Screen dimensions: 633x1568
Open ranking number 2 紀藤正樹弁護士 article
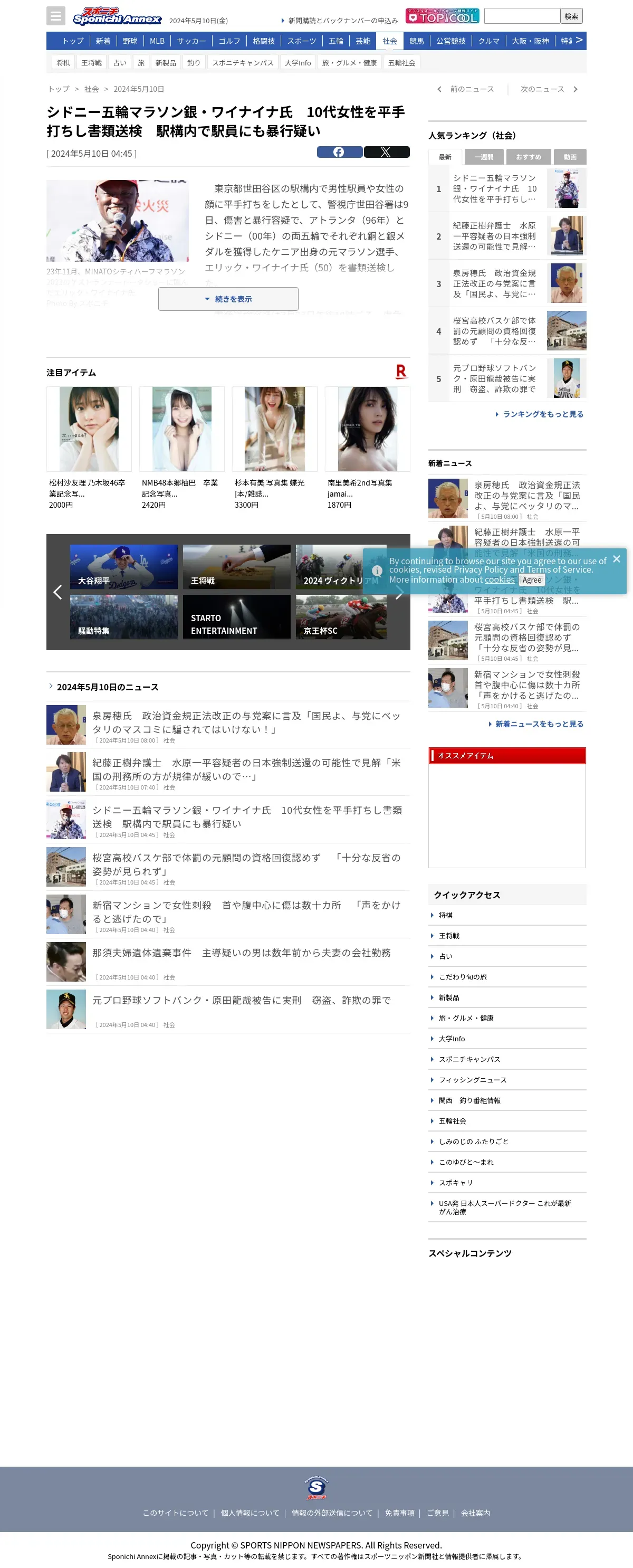pos(507,236)
